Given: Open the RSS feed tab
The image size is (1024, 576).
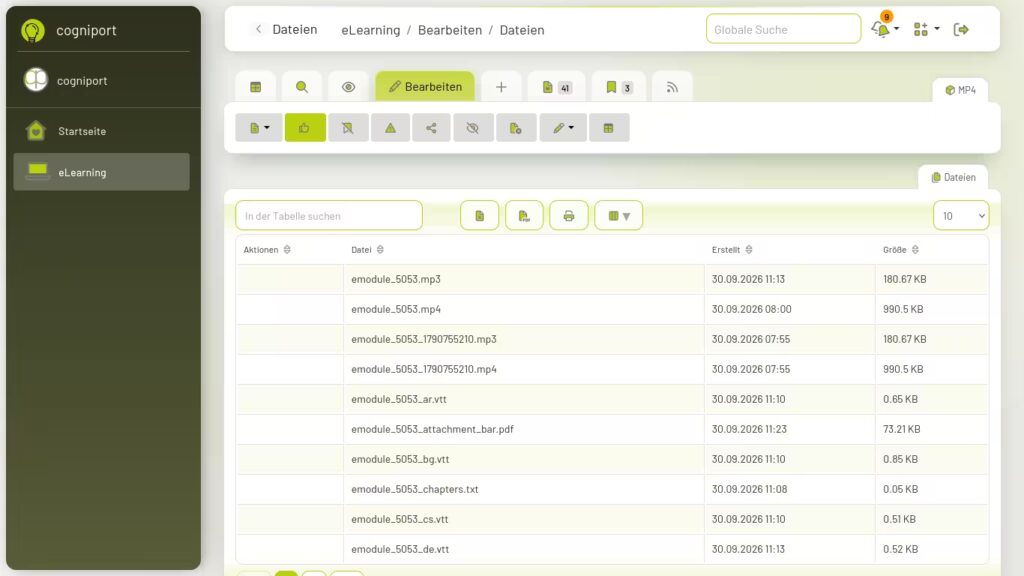Looking at the screenshot, I should (x=672, y=87).
